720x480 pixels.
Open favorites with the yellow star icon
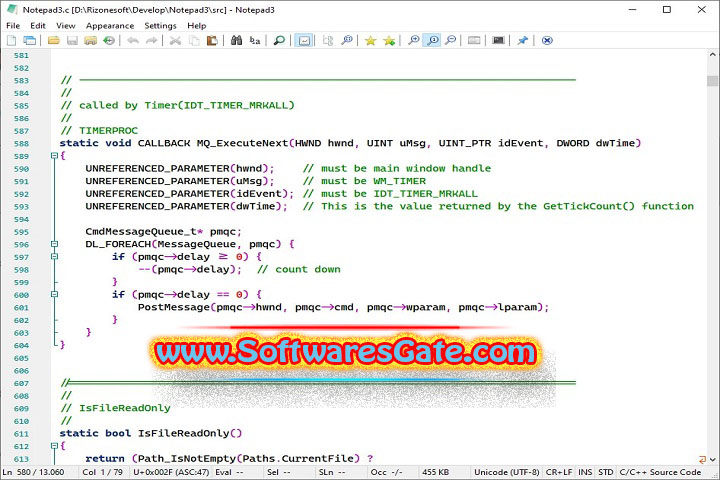(x=371, y=41)
